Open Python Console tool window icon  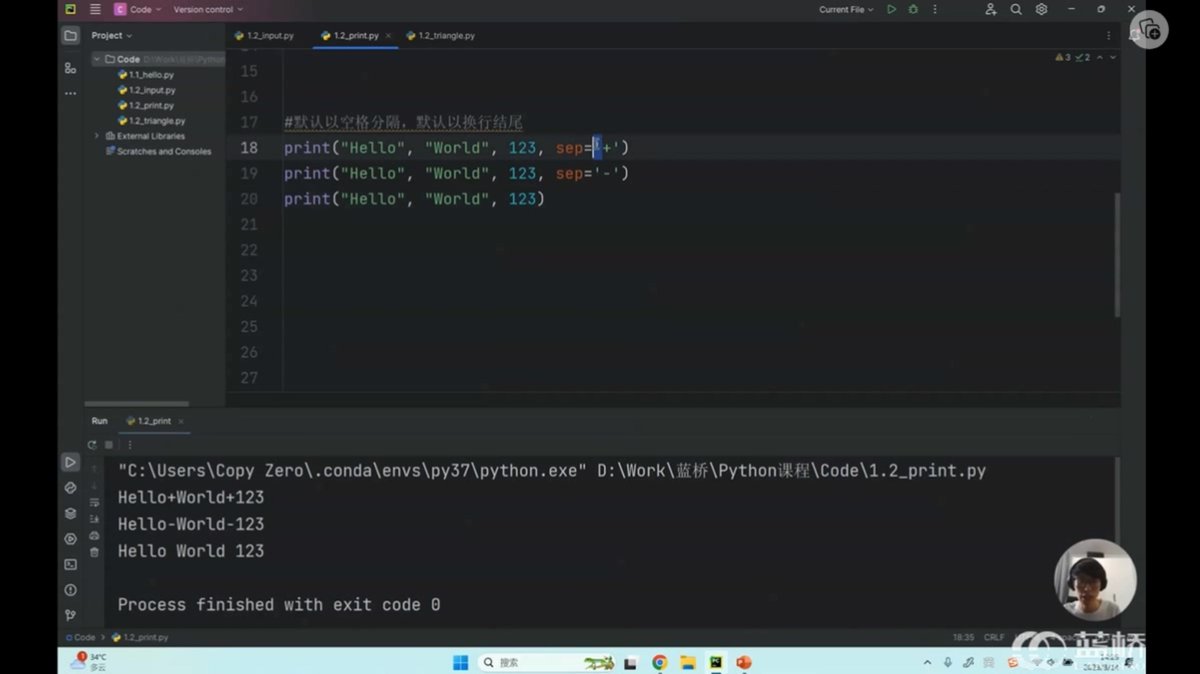[x=70, y=488]
